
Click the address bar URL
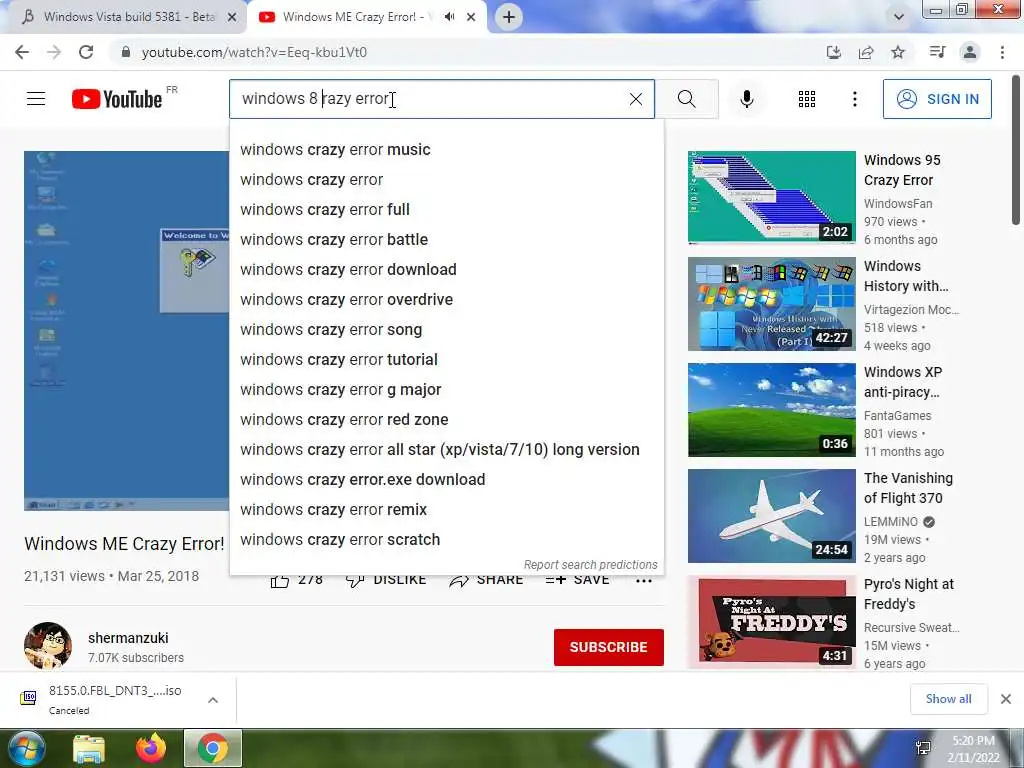[254, 52]
